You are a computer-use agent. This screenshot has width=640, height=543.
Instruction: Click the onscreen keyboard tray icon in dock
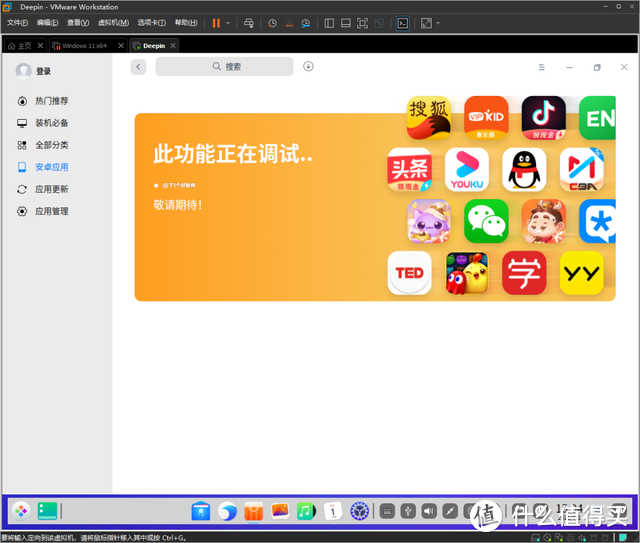click(x=387, y=511)
